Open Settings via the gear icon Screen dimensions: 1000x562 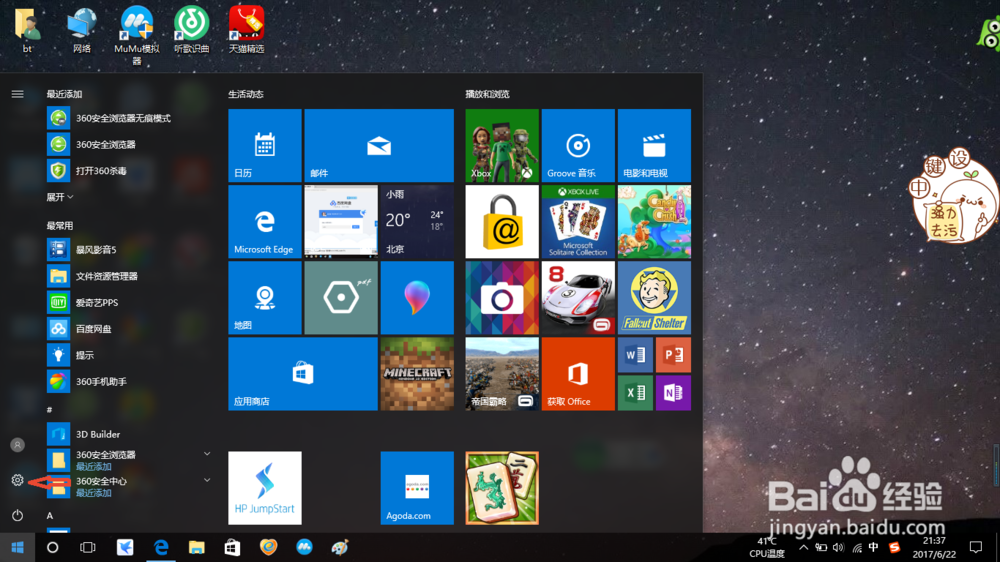click(x=17, y=480)
